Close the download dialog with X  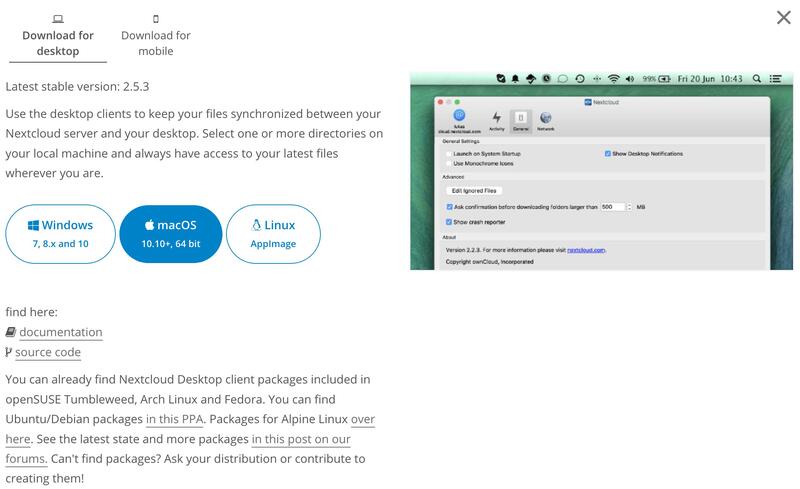784,17
